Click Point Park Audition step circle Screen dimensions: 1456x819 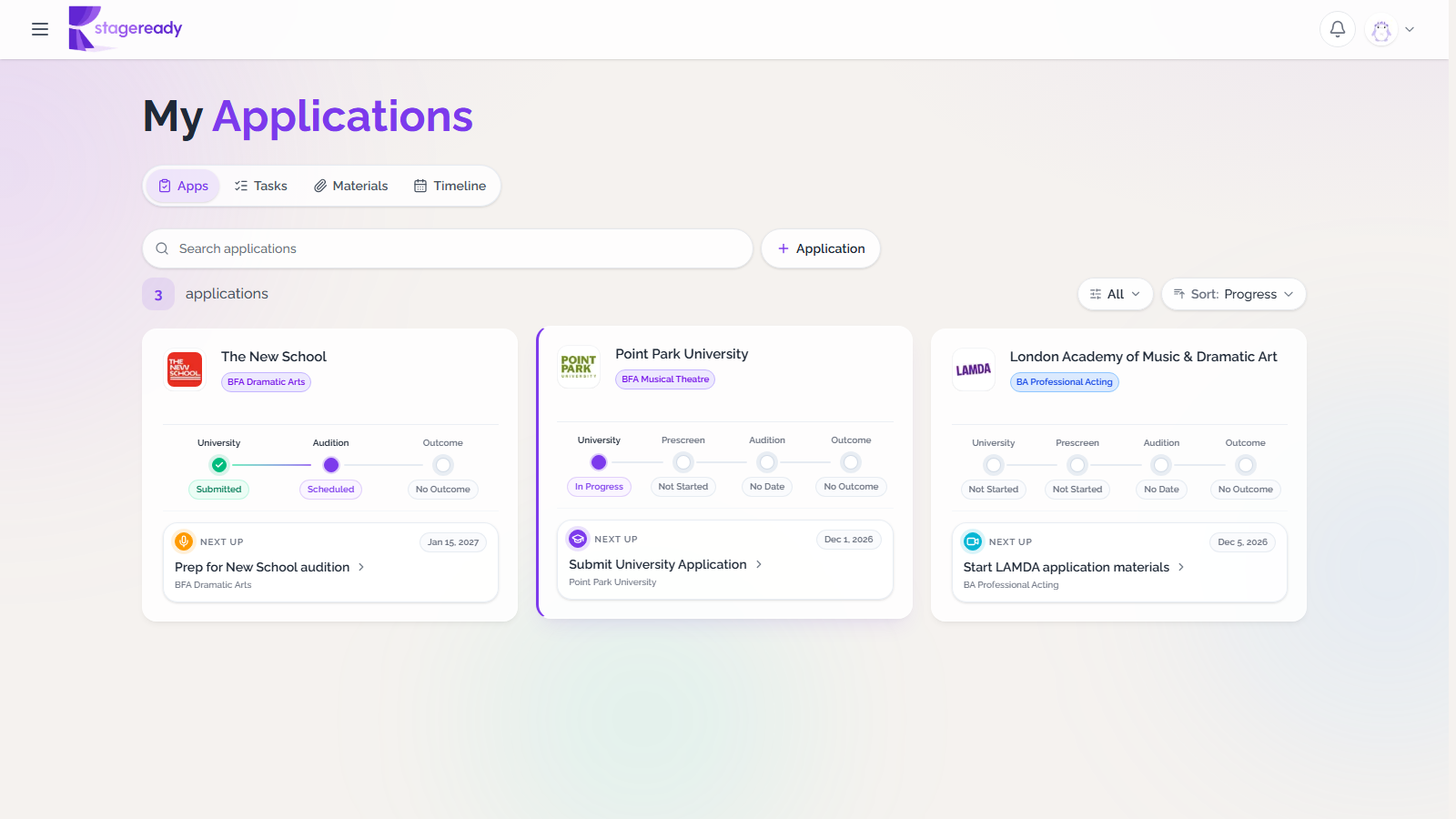[x=767, y=462]
